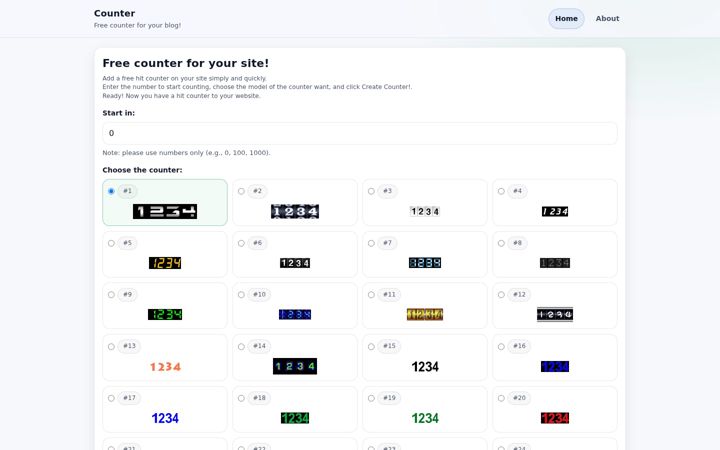Click the golden counter preview #11
Image resolution: width=720 pixels, height=450 pixels.
[425, 315]
